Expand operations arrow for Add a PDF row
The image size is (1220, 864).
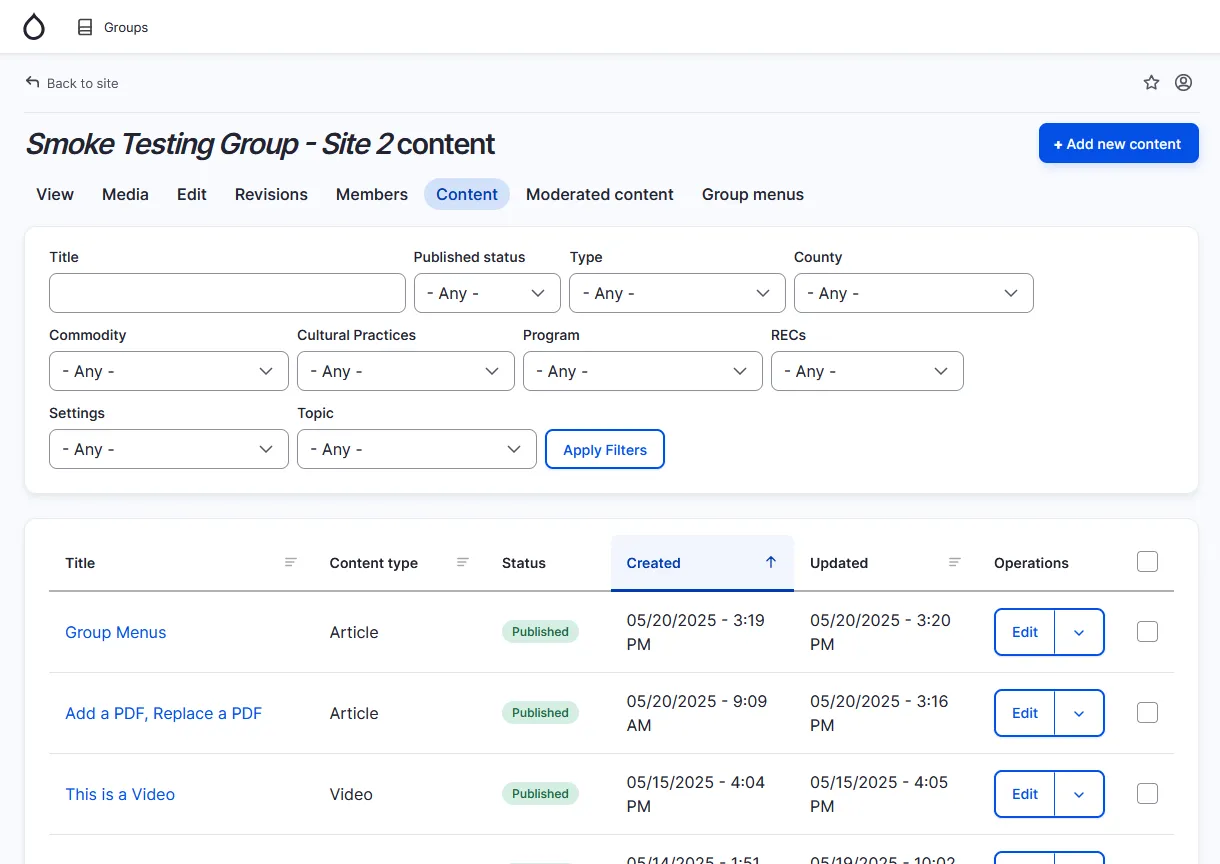(x=1079, y=713)
